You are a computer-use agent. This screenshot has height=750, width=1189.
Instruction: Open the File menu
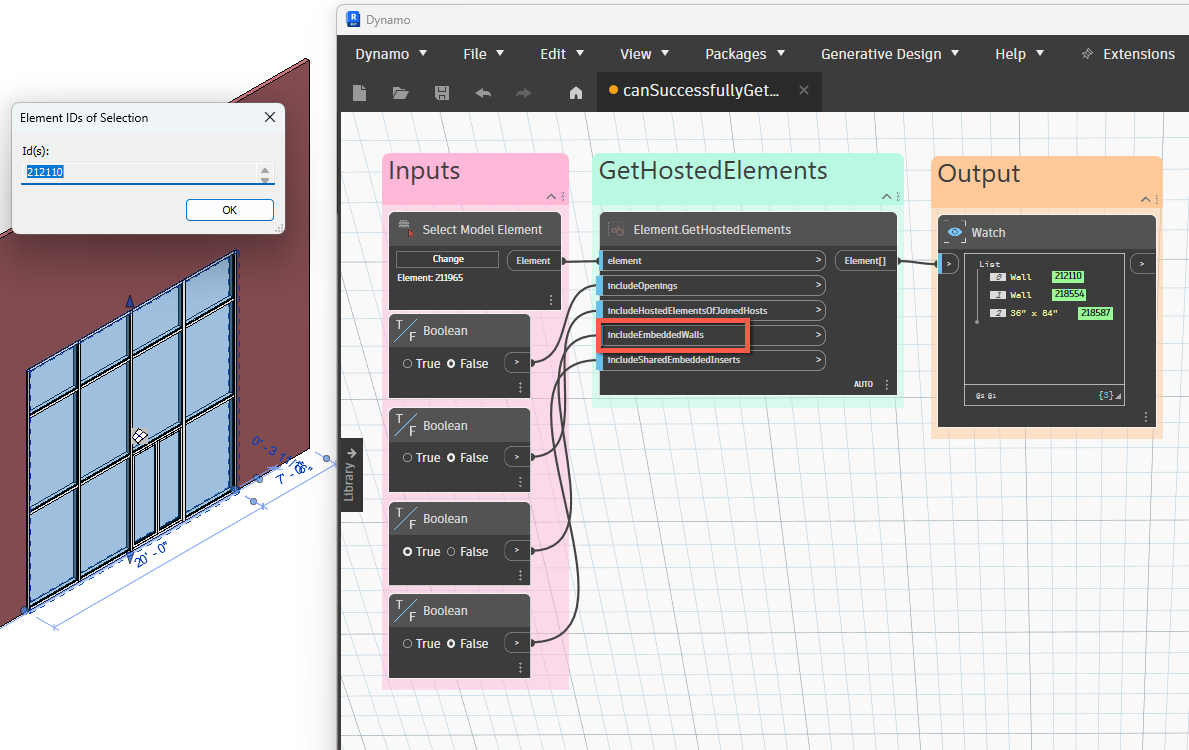click(484, 54)
